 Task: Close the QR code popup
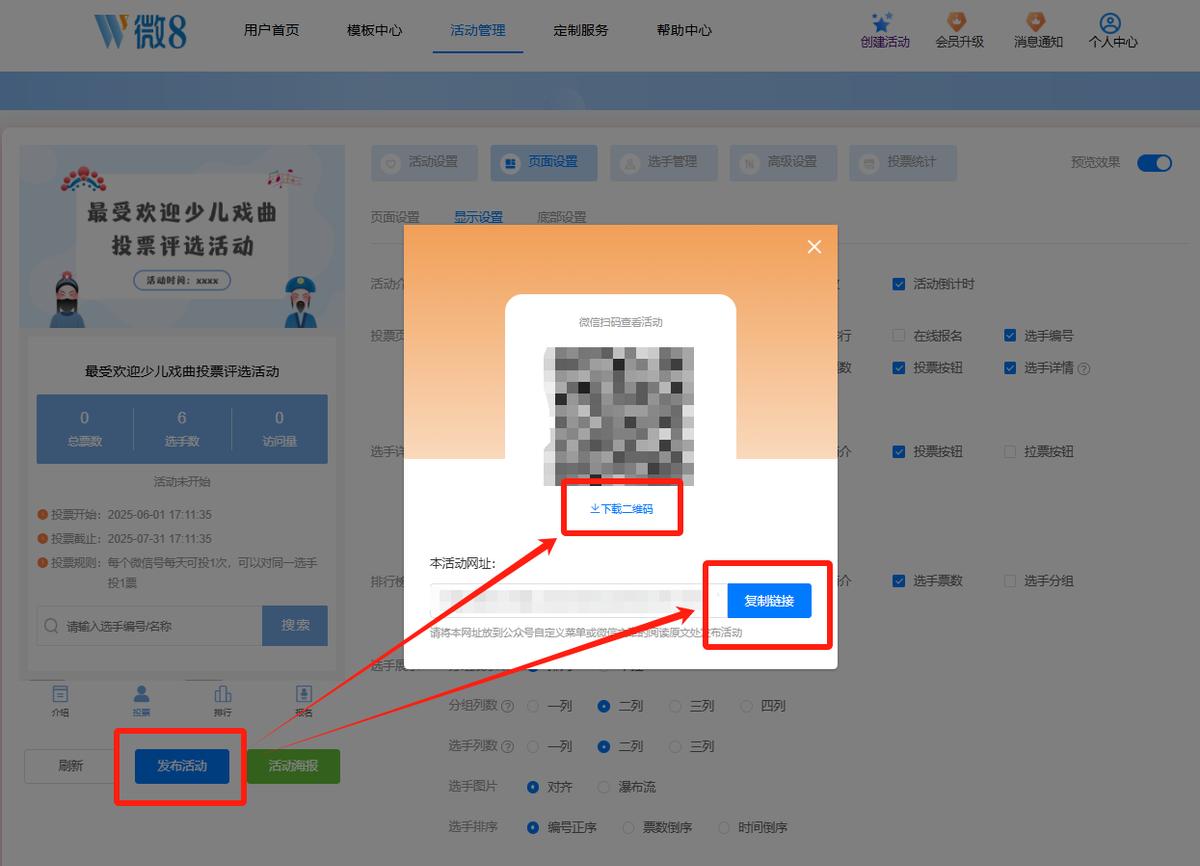click(814, 246)
